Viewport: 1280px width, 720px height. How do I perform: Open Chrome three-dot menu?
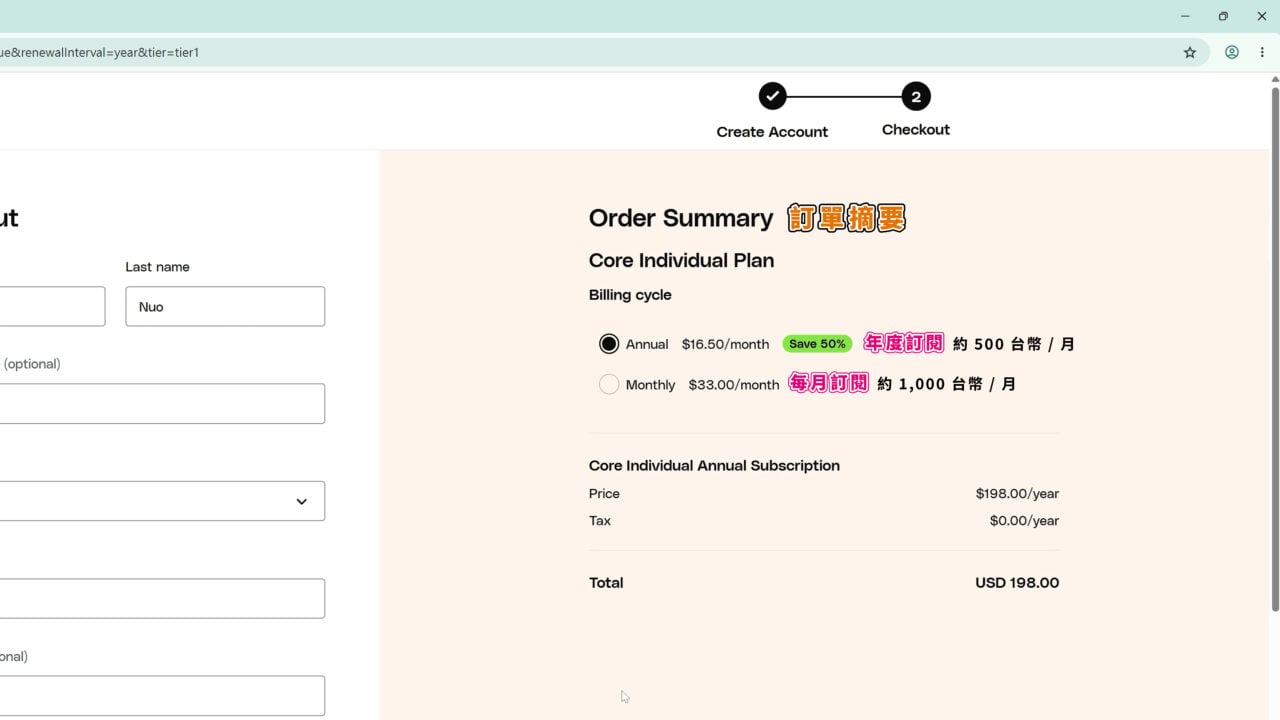(1262, 52)
